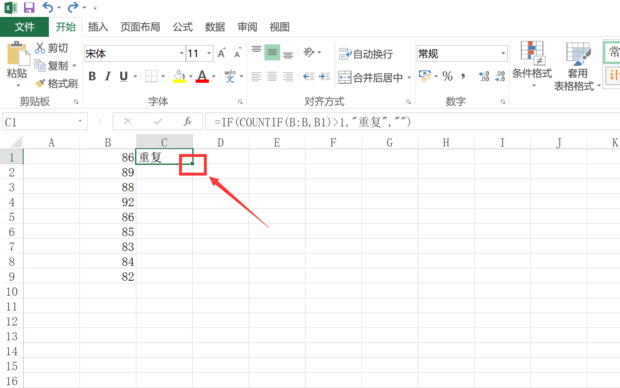Screen dimensions: 620x388
Task: Open the insert function fx dialog
Action: coord(187,121)
